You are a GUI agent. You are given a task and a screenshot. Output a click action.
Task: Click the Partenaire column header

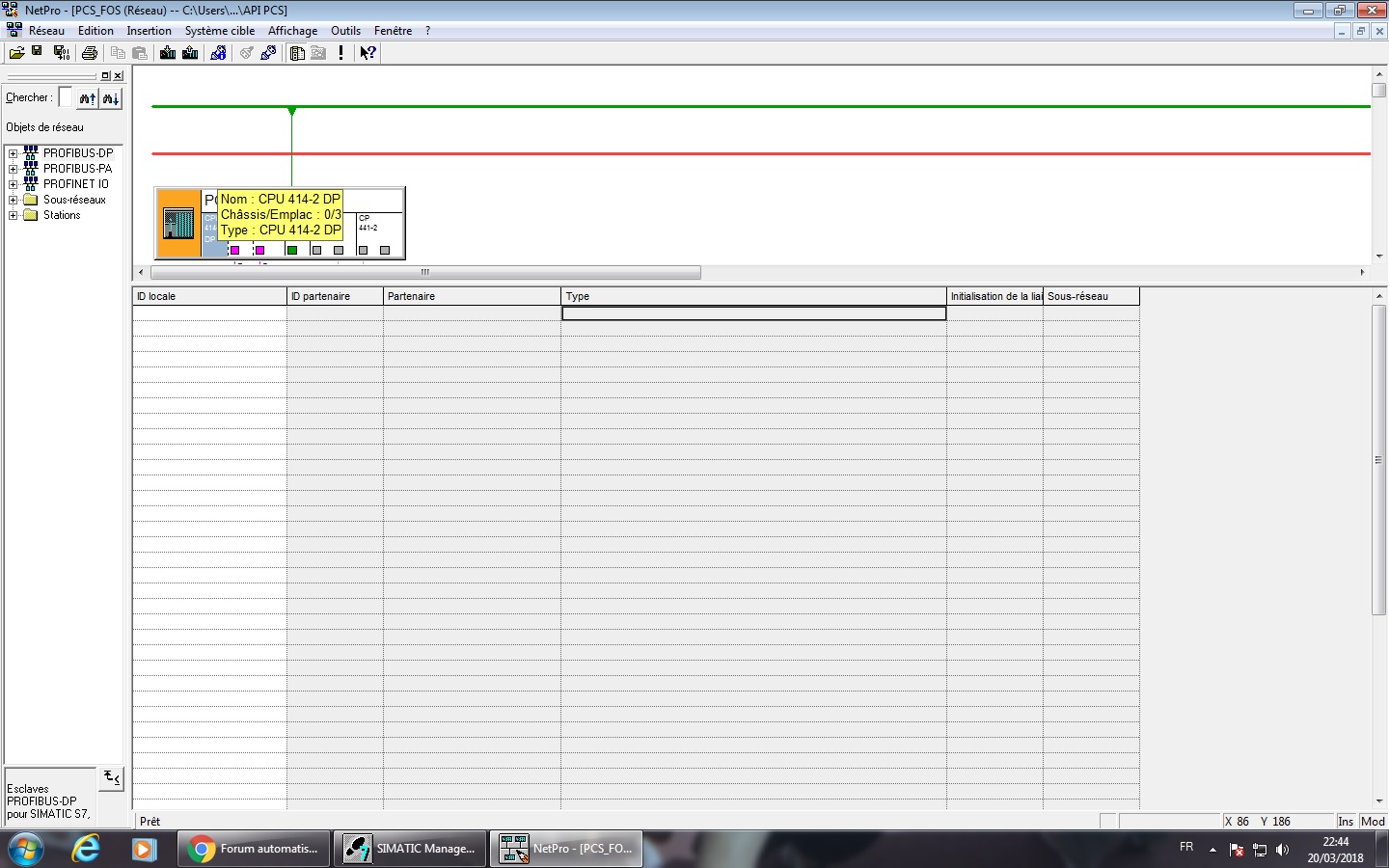pyautogui.click(x=472, y=296)
